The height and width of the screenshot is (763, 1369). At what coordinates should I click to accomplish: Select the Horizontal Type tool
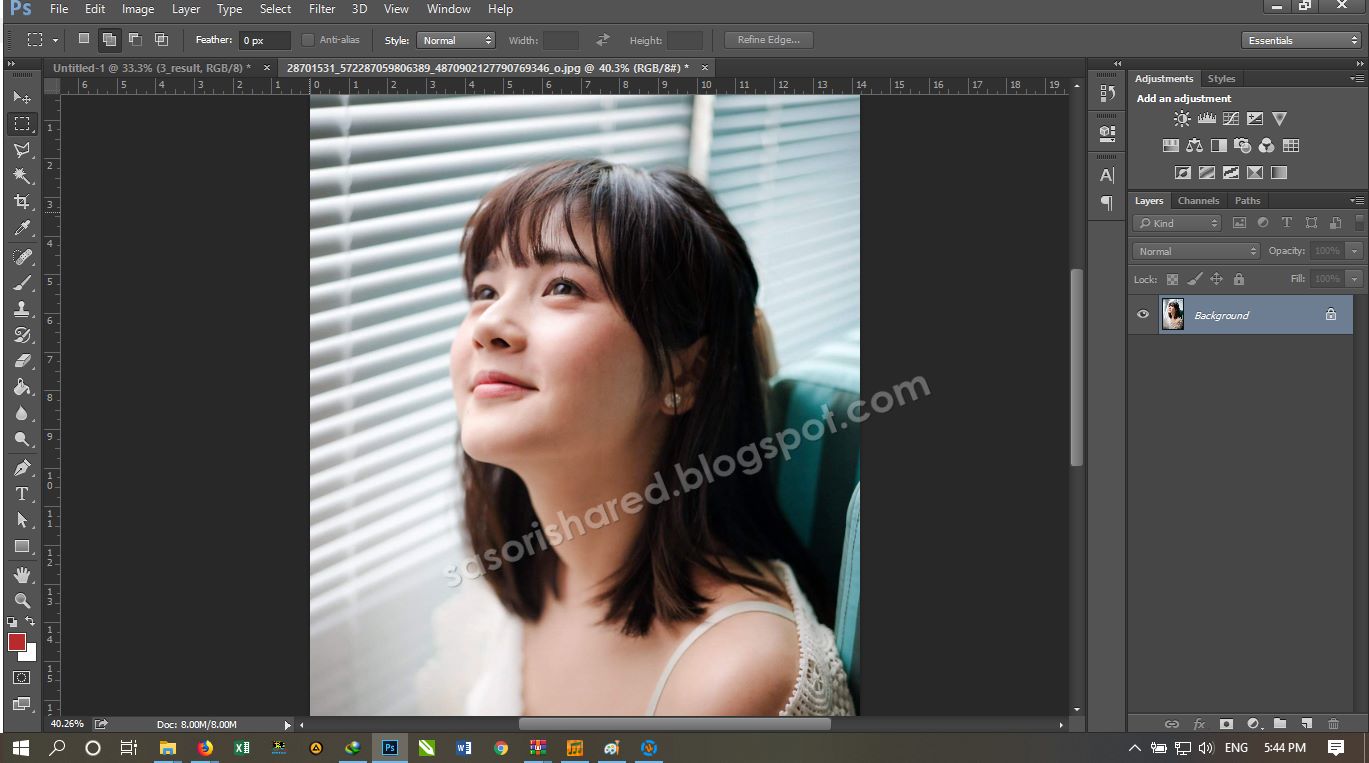click(22, 494)
